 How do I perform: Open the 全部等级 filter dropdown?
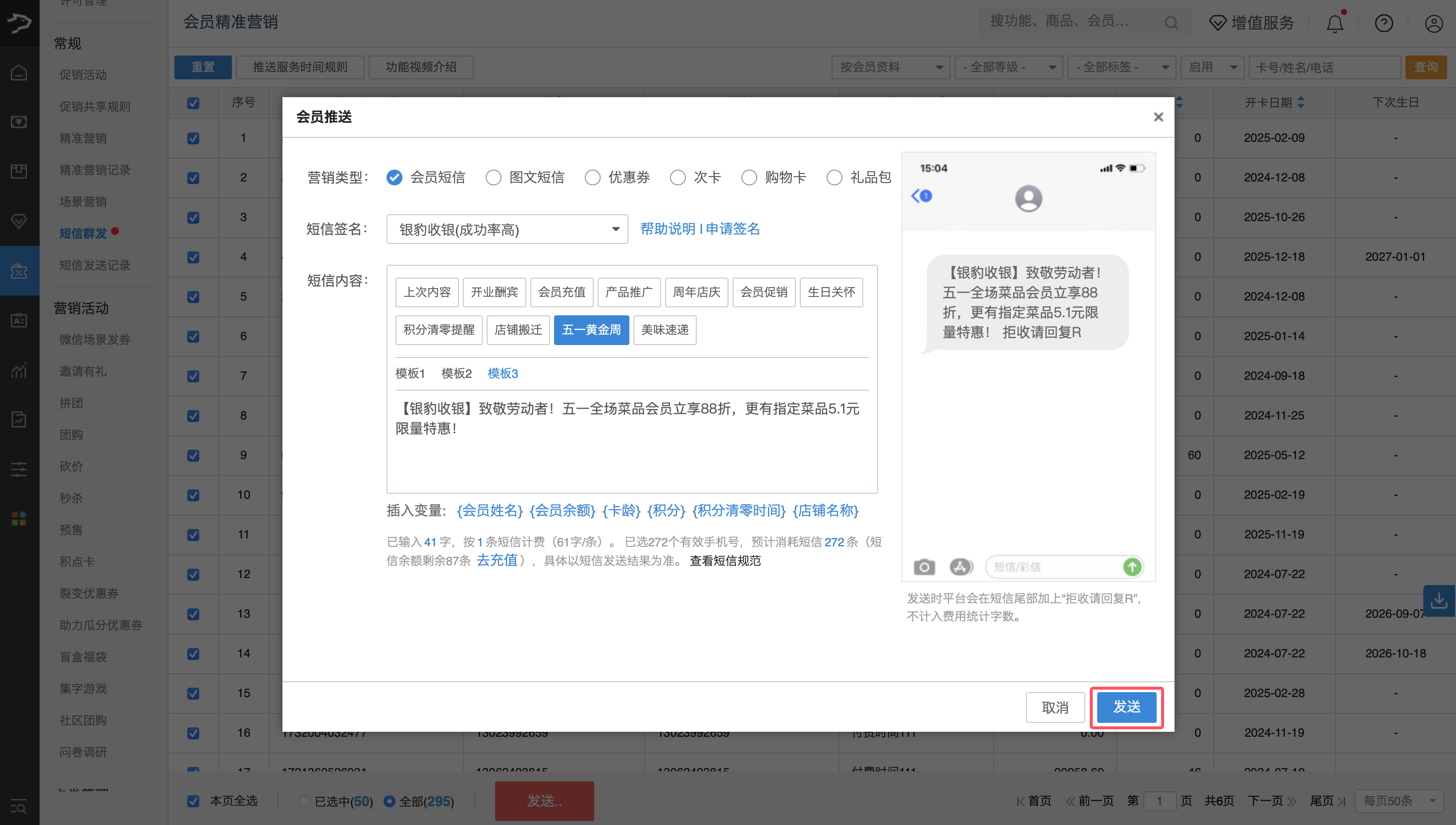[x=1008, y=67]
